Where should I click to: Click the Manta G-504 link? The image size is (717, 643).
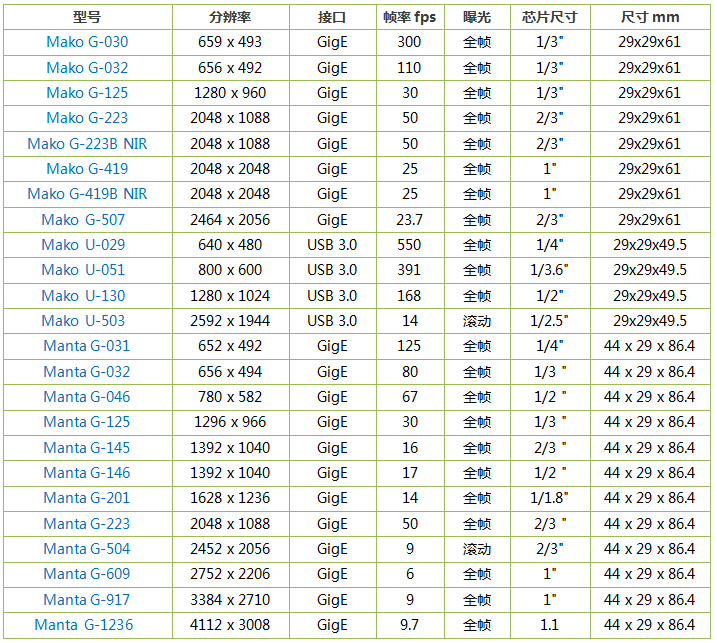click(x=87, y=548)
